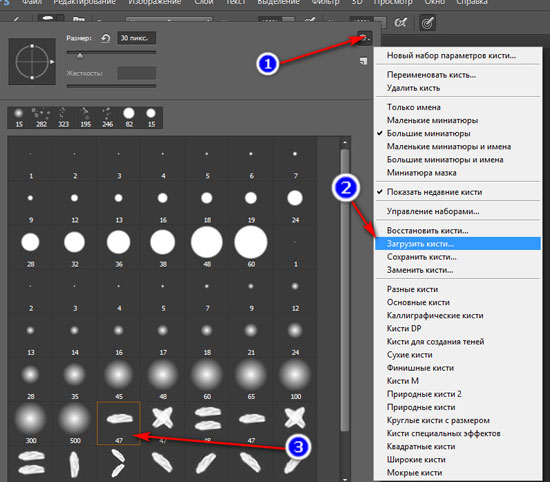Click the create new preset icon below gear
The height and width of the screenshot is (482, 550).
pyautogui.click(x=363, y=61)
